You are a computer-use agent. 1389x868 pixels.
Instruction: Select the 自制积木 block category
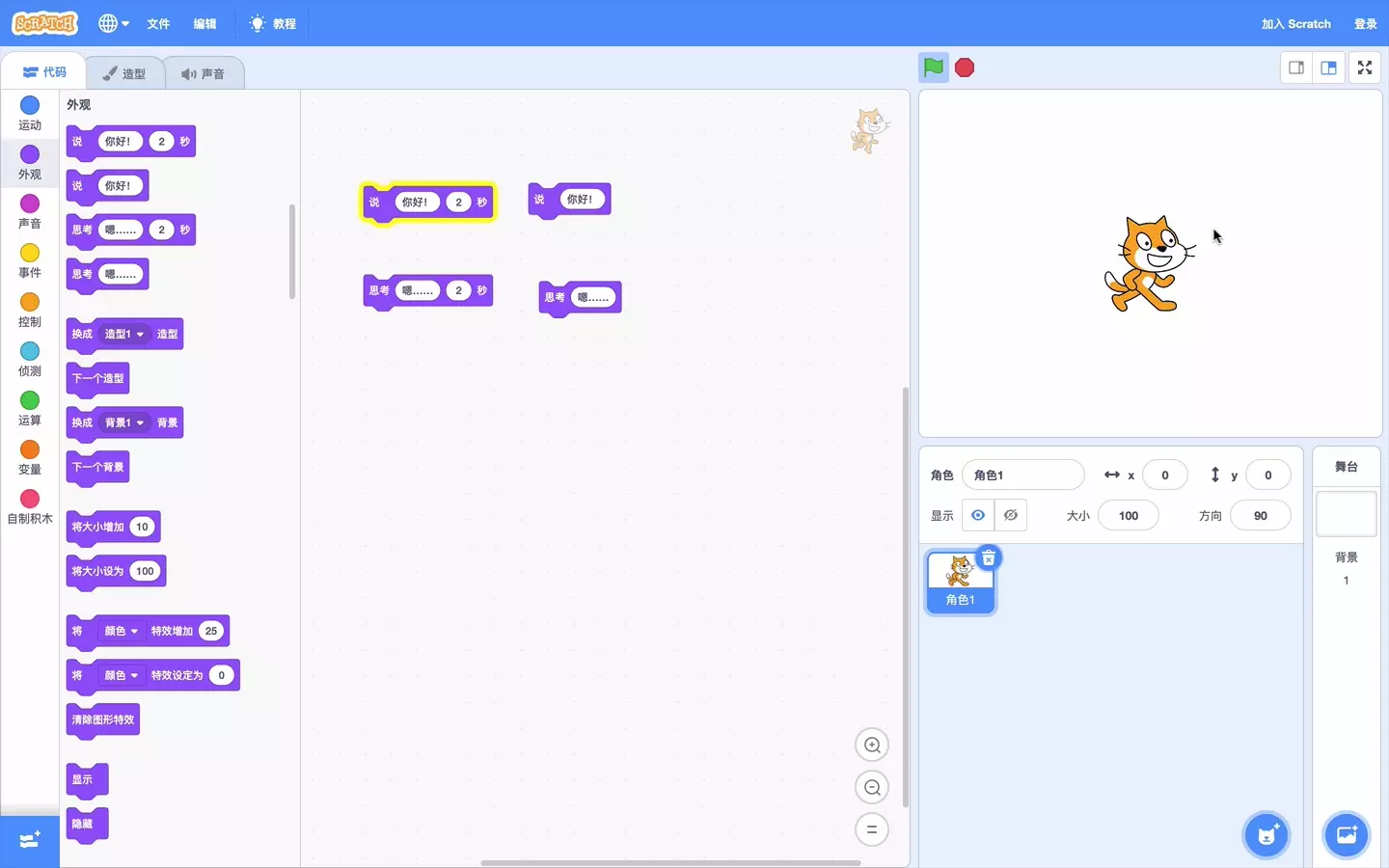pos(30,506)
